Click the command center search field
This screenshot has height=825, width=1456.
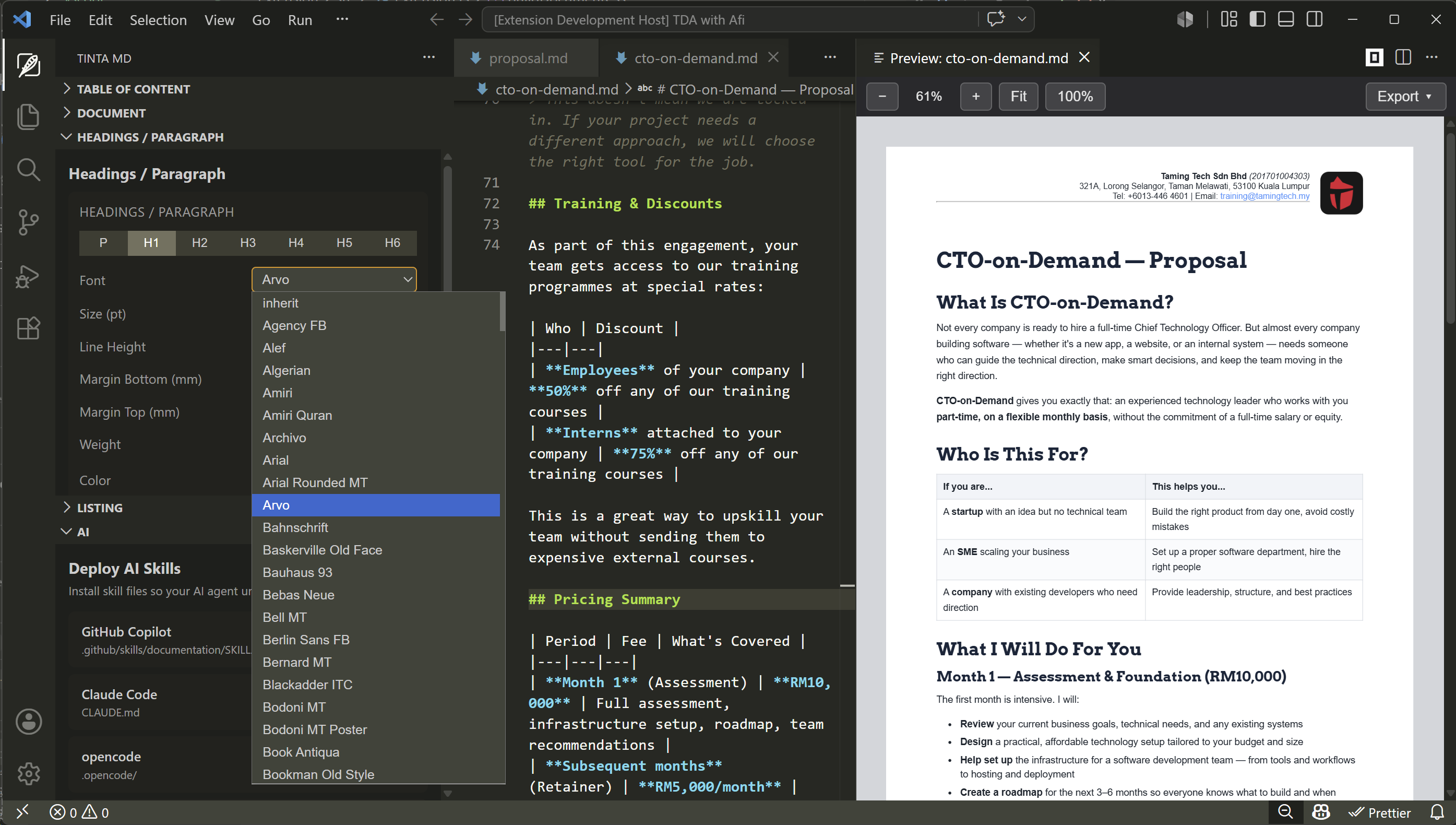coord(730,20)
